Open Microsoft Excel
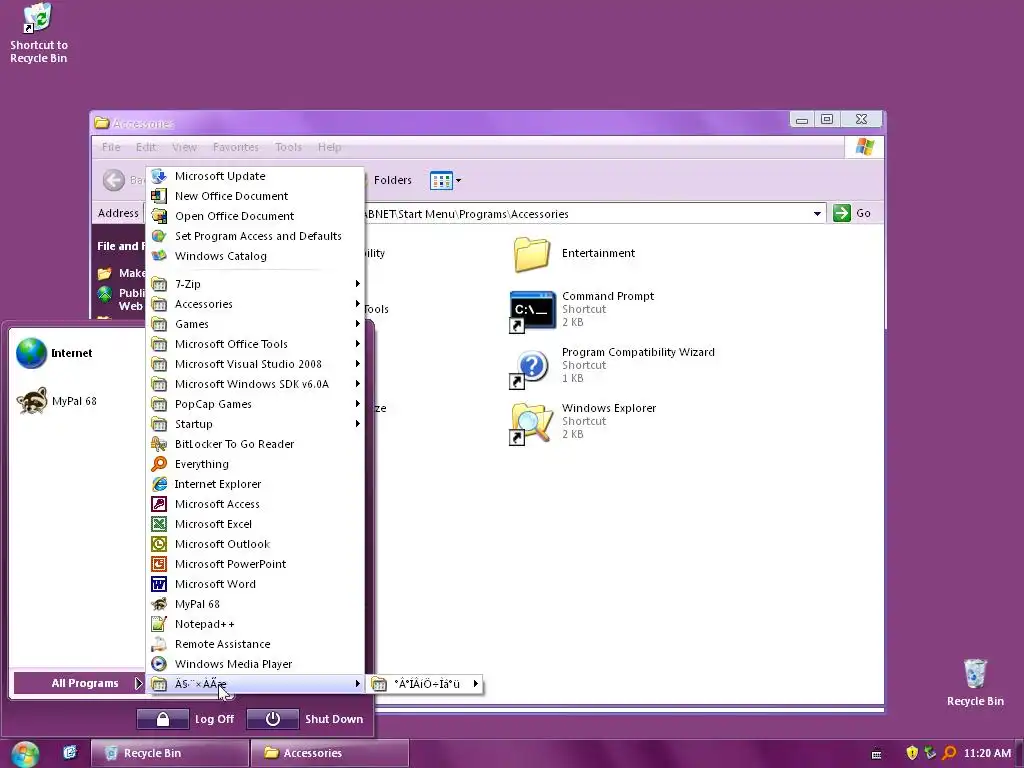The height and width of the screenshot is (768, 1024). point(255,524)
